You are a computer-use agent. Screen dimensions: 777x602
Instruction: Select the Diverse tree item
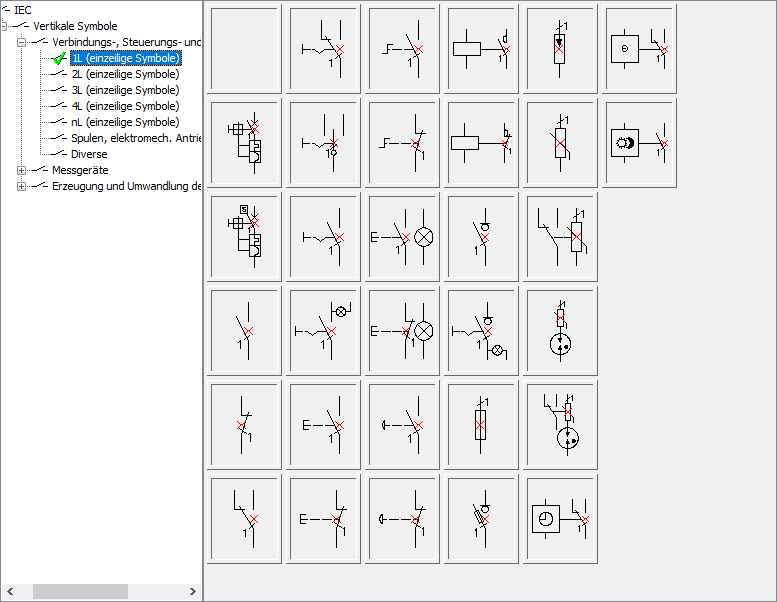89,154
